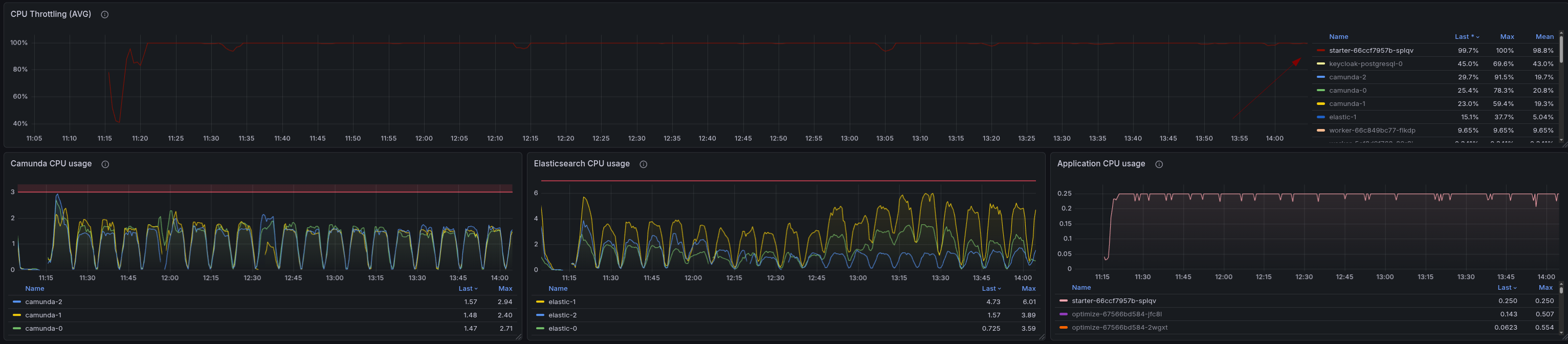Open color picker for elastic-1 yellow swatch
Image resolution: width=1568 pixels, height=344 pixels.
click(540, 302)
